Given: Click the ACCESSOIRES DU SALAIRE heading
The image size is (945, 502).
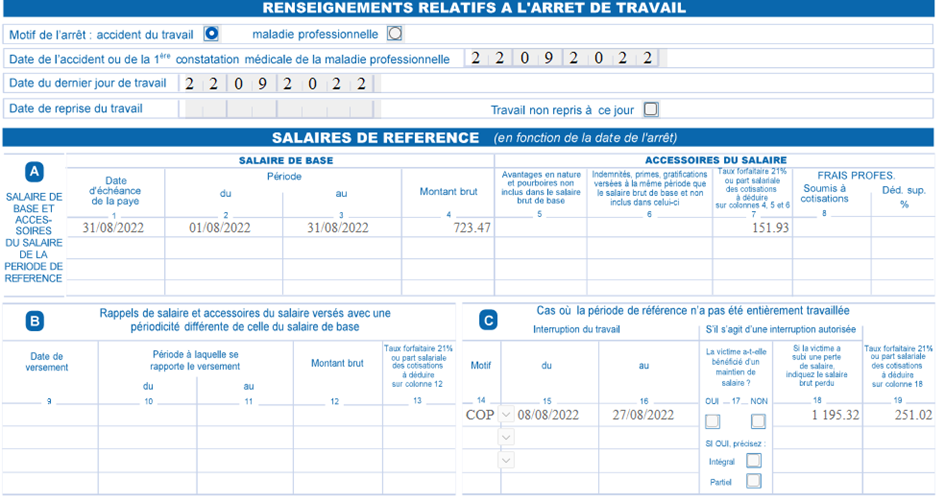Looking at the screenshot, I should pos(715,160).
